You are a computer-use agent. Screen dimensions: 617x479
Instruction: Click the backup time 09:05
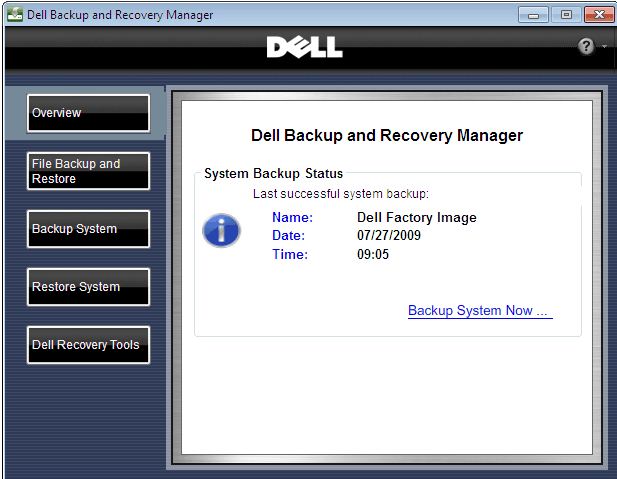[x=373, y=254]
